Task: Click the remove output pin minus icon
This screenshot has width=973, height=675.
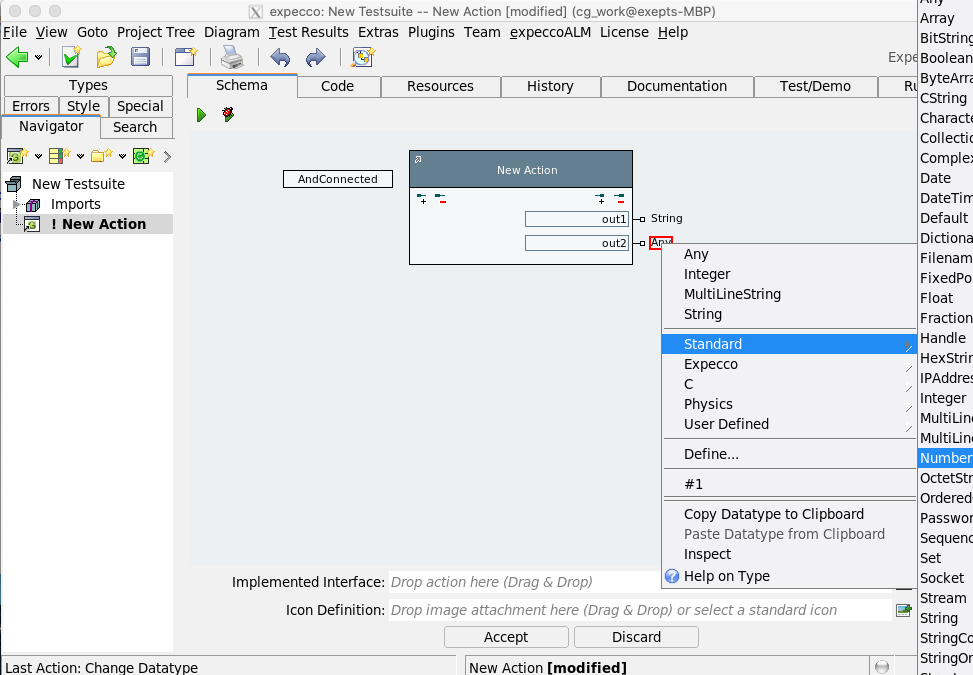Action: tap(619, 199)
